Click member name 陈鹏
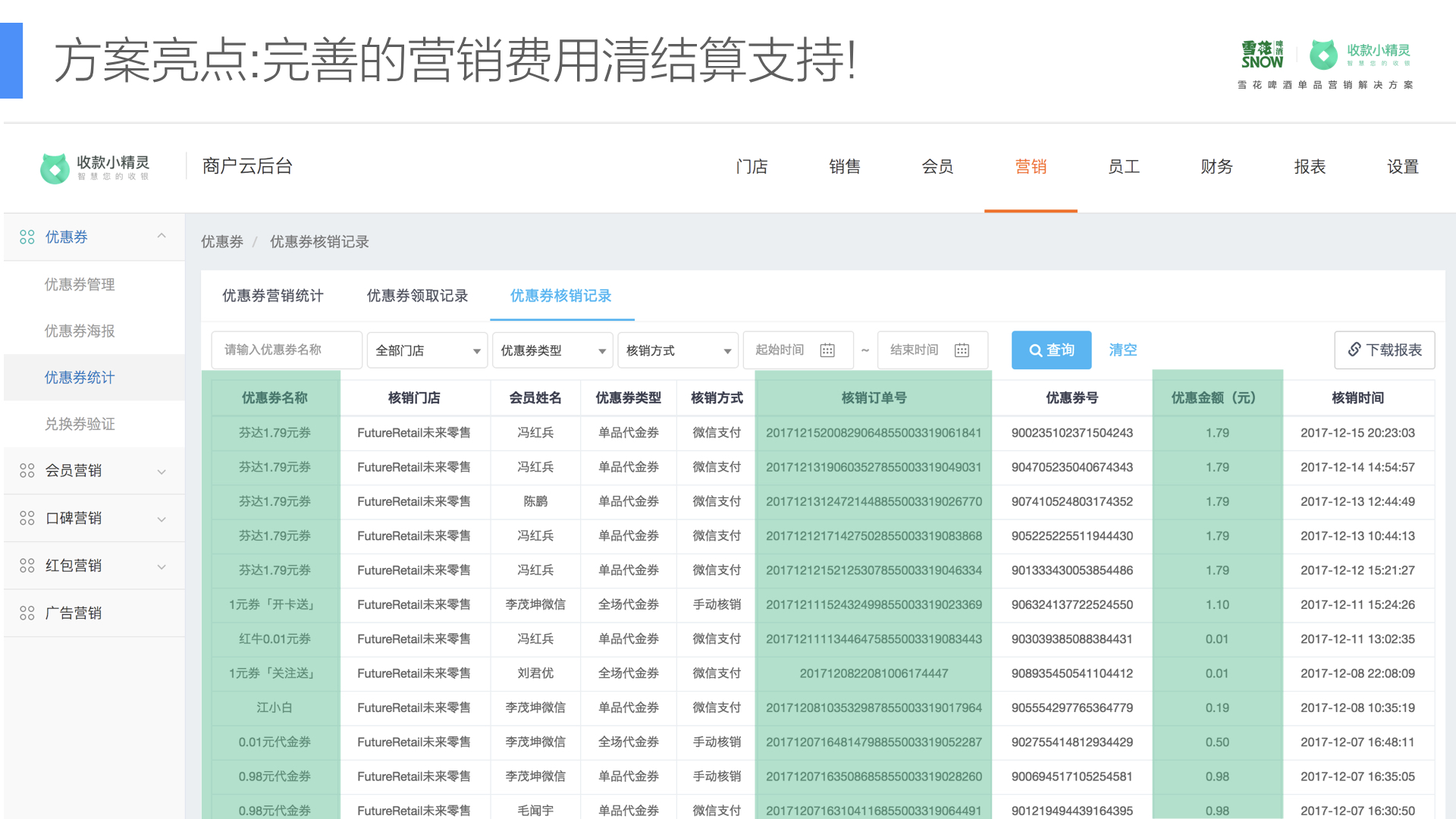 tap(535, 502)
